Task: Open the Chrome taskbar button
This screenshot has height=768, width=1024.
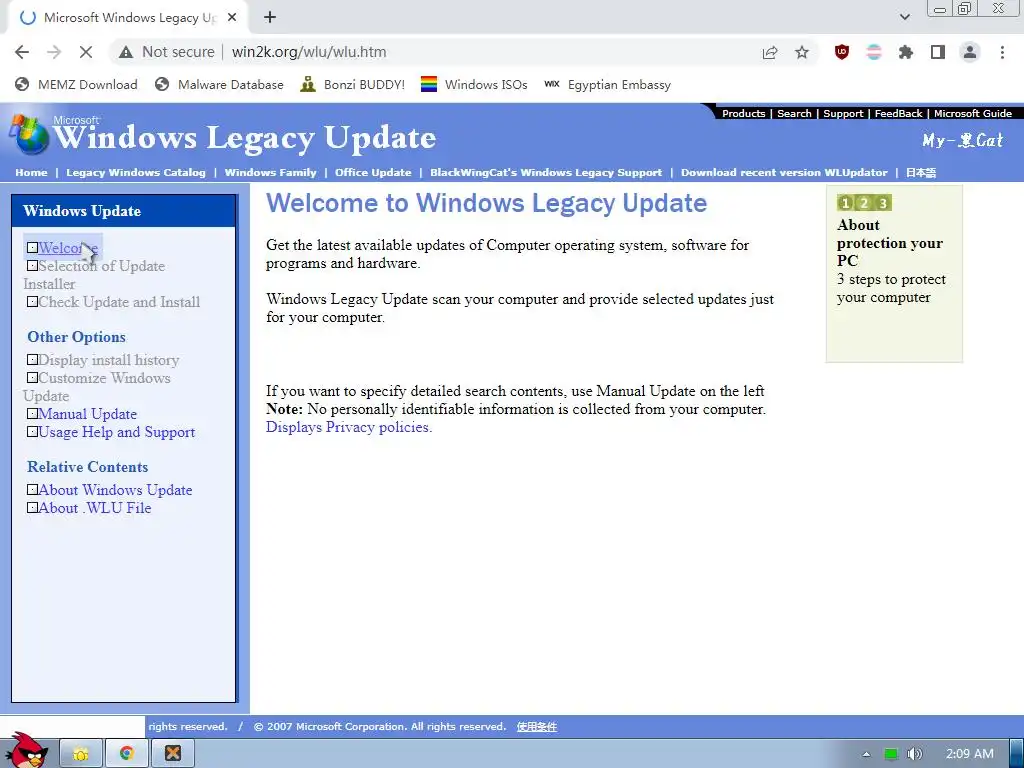Action: 127,754
